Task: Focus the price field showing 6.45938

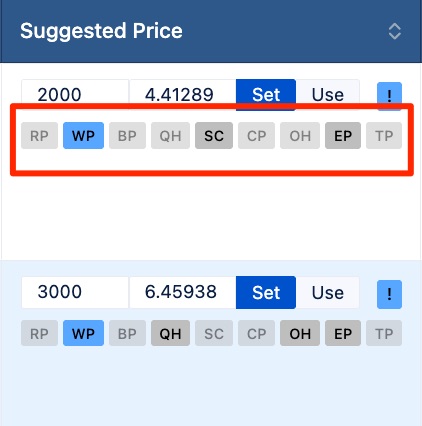Action: pyautogui.click(x=183, y=292)
